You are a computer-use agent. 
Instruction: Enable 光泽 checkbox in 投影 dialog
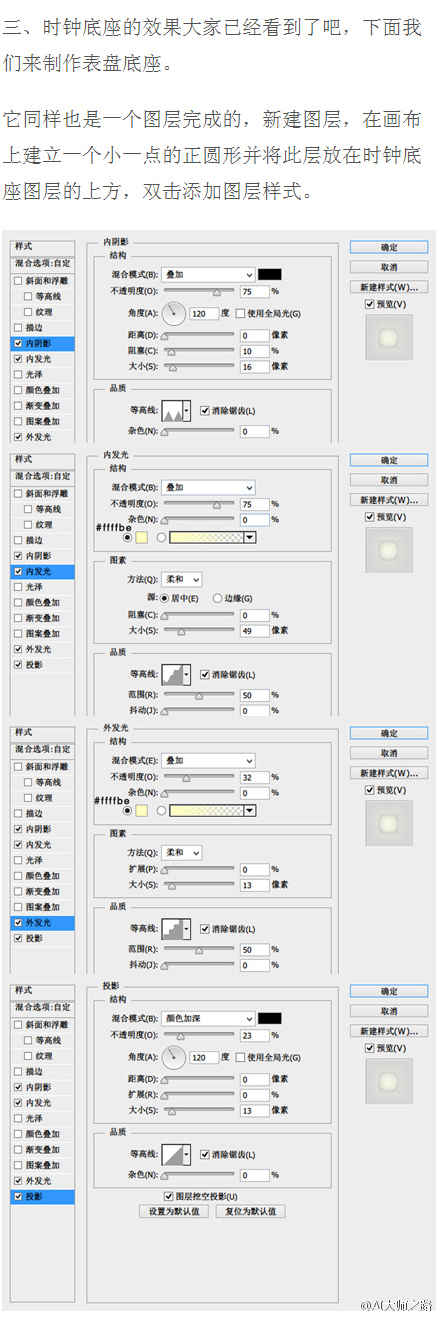click(18, 1118)
